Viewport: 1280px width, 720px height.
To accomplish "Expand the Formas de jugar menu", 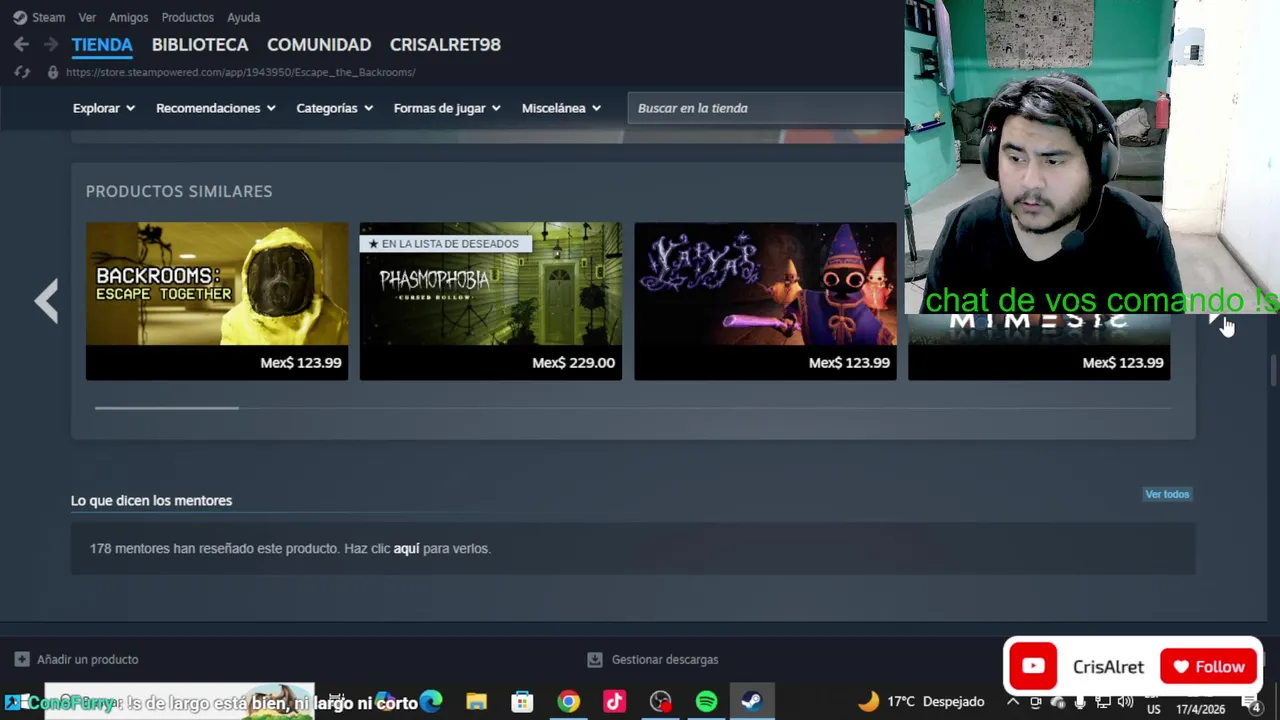I will [x=448, y=108].
